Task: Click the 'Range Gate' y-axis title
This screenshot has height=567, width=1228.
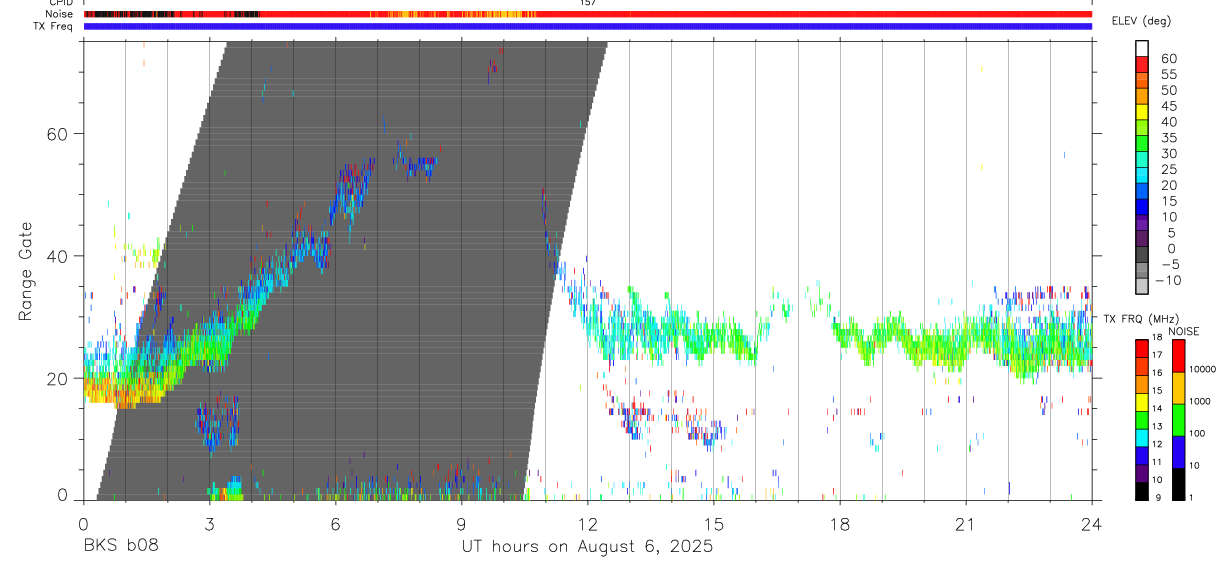Action: (x=25, y=271)
